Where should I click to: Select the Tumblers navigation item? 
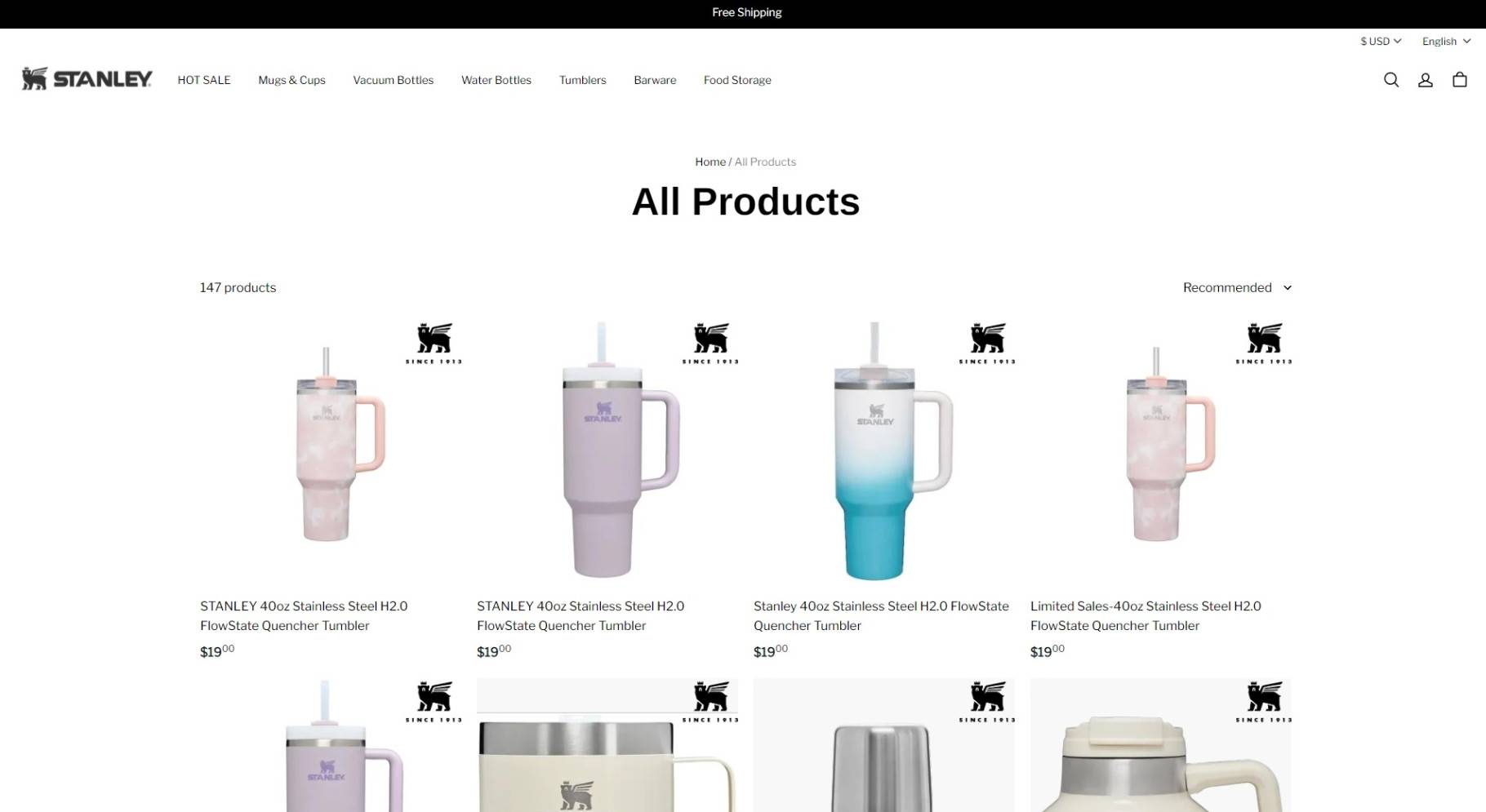click(583, 80)
